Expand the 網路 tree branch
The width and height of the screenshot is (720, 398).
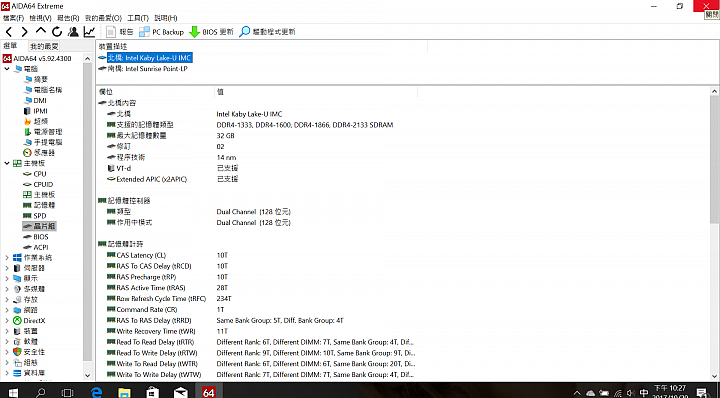7,310
